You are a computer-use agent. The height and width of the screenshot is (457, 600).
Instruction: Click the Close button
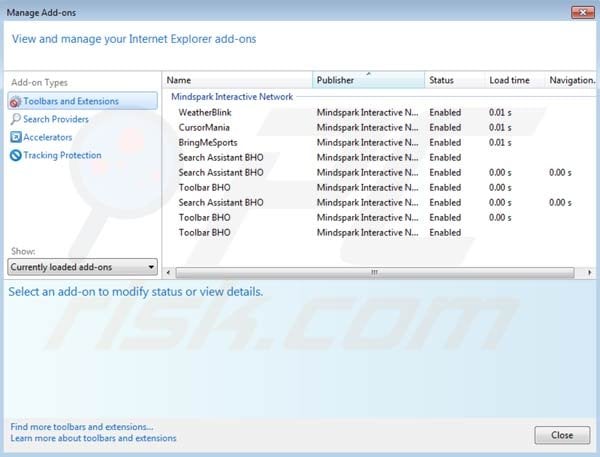click(x=562, y=435)
